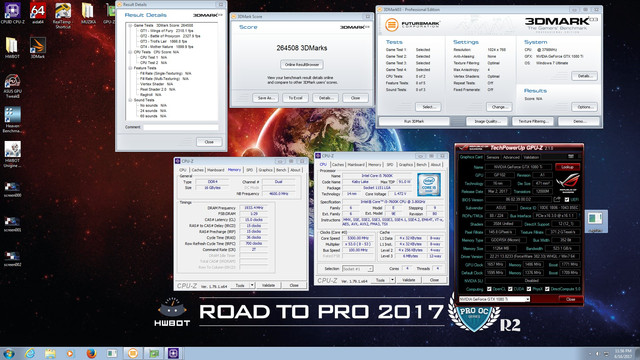The width and height of the screenshot is (640, 360).
Task: Open Caches tab in CPU-Z CPU window
Action: click(338, 164)
